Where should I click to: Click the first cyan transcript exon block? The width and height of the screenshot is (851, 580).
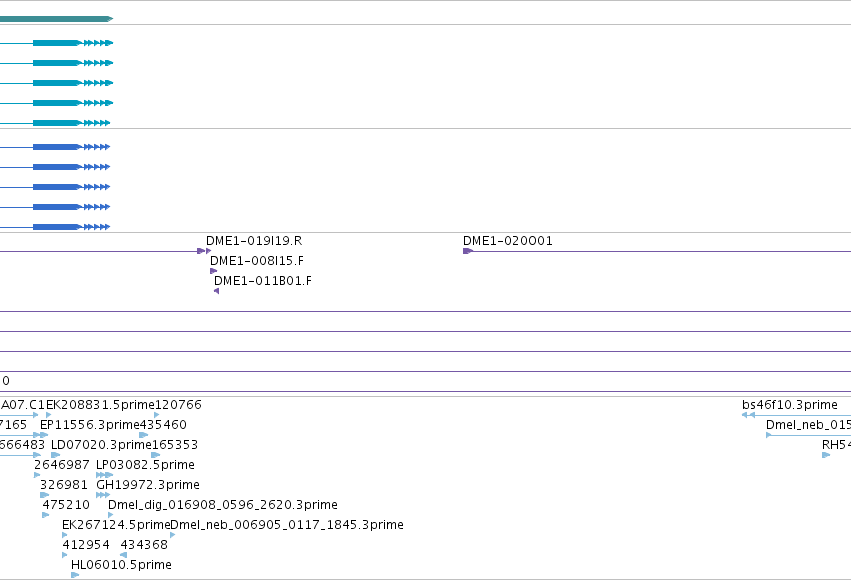click(x=56, y=43)
